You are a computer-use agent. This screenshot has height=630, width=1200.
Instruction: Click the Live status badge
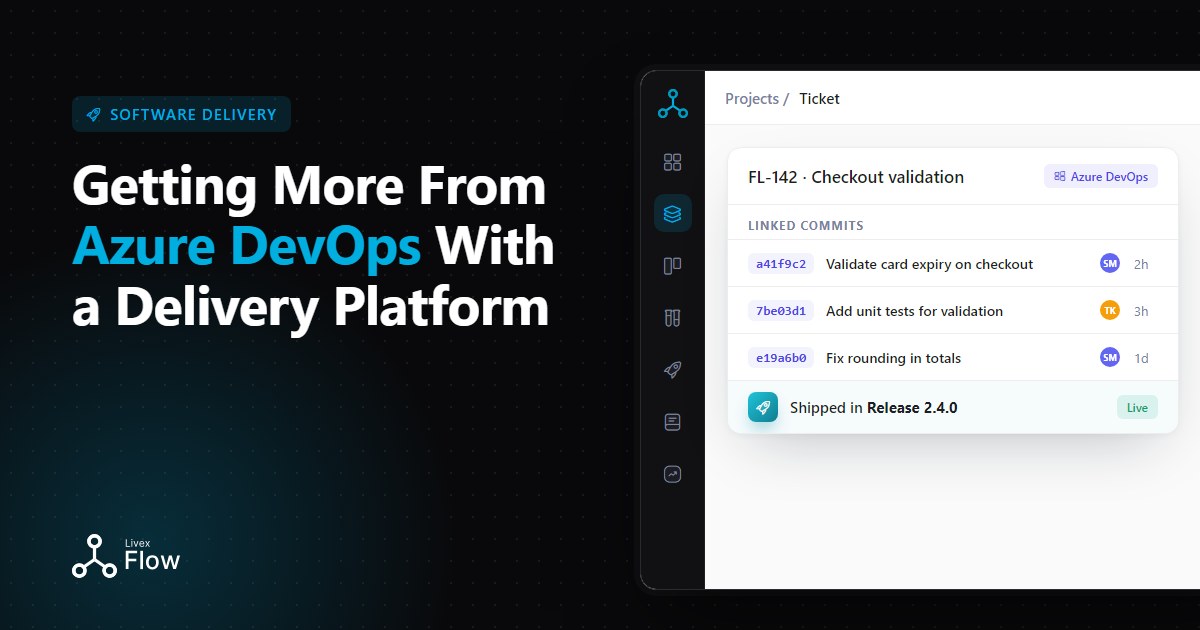1137,407
